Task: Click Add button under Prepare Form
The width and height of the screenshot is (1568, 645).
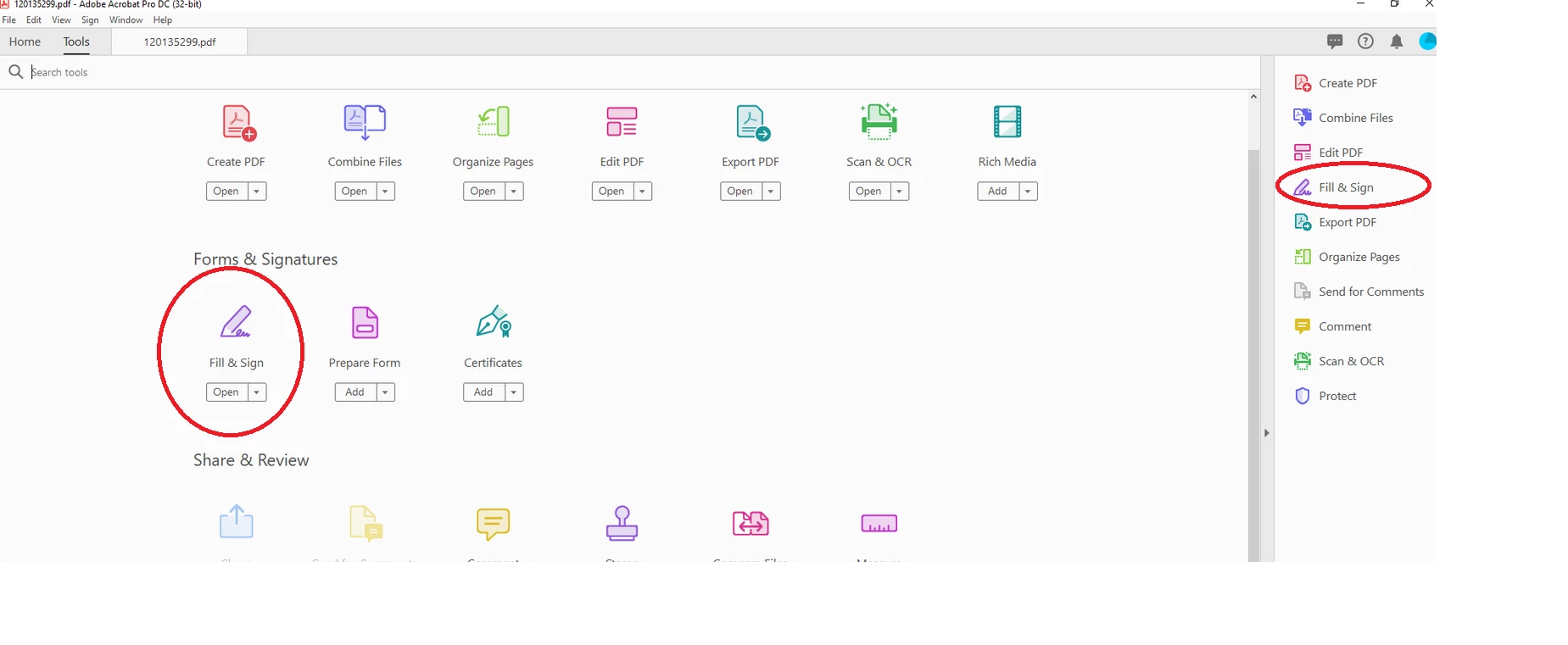Action: 355,392
